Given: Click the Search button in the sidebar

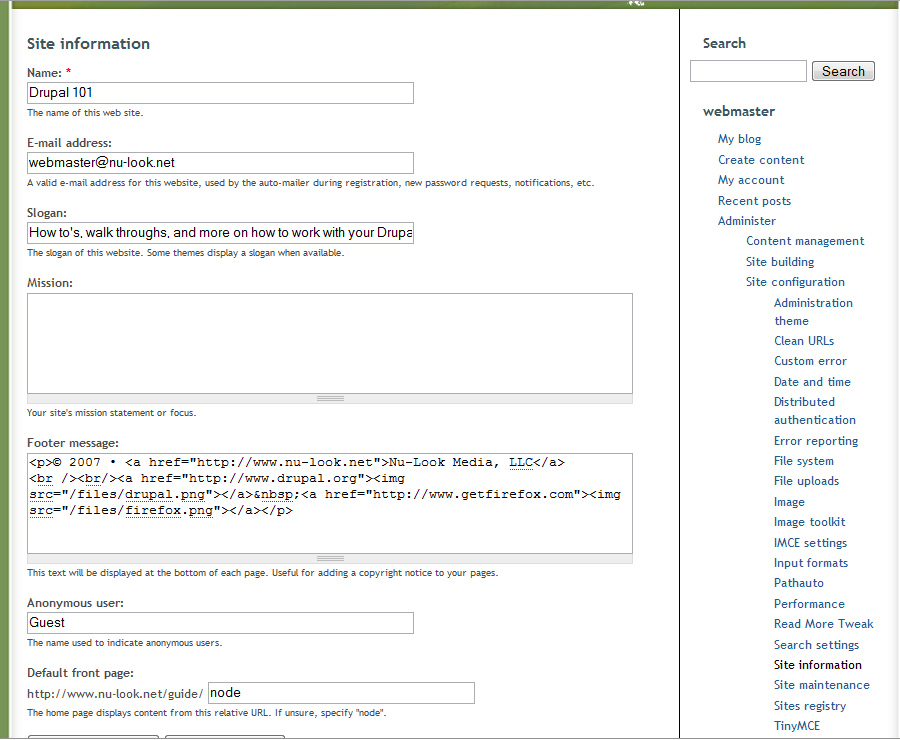Looking at the screenshot, I should (843, 71).
